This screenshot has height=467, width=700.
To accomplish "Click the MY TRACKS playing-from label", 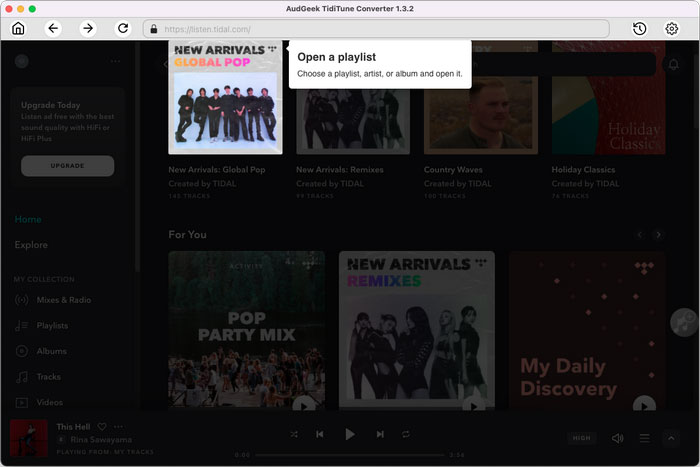I will click(134, 452).
